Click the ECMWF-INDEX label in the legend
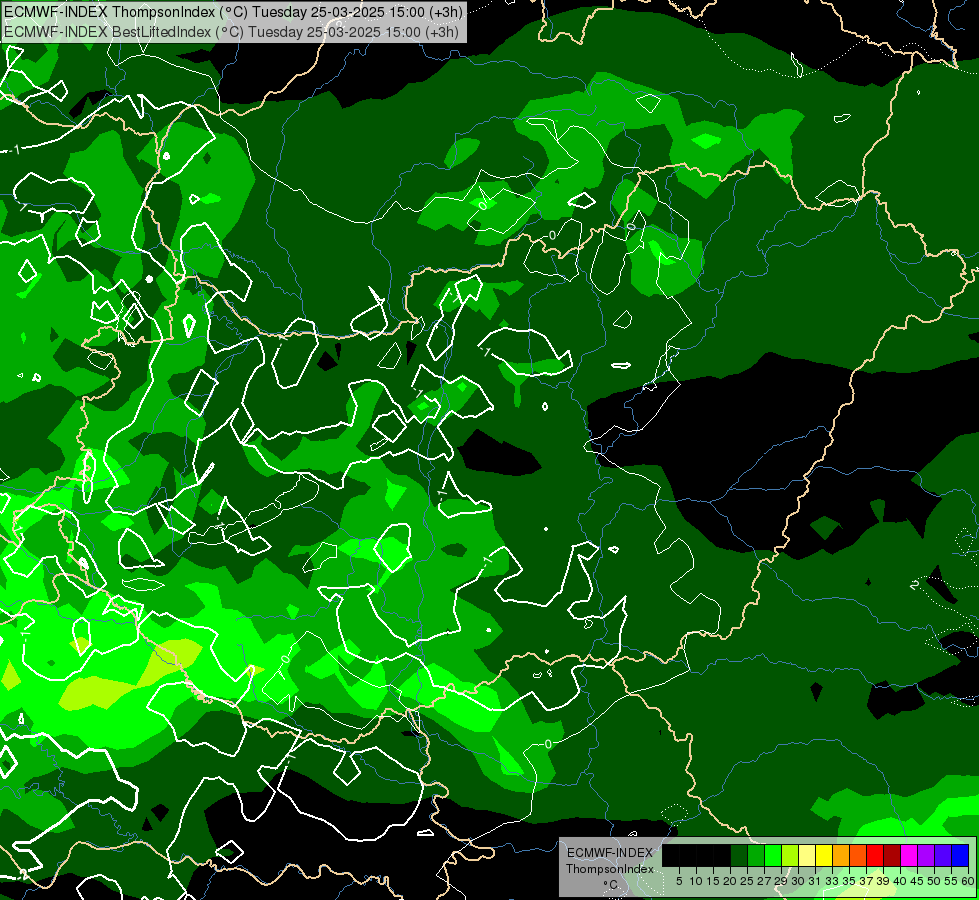Screen dimensions: 979x900 point(610,853)
